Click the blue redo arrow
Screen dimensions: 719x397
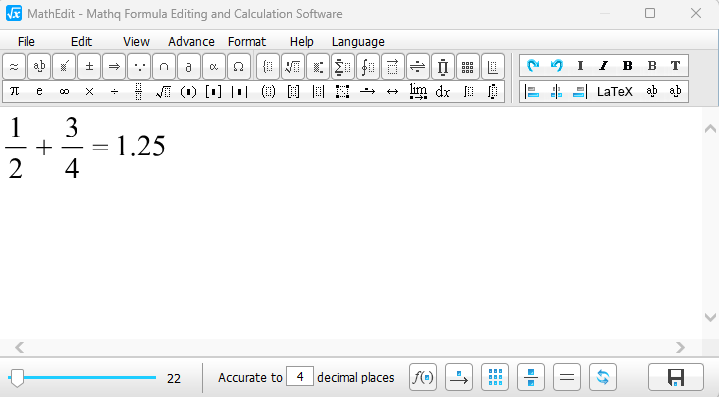pos(532,66)
